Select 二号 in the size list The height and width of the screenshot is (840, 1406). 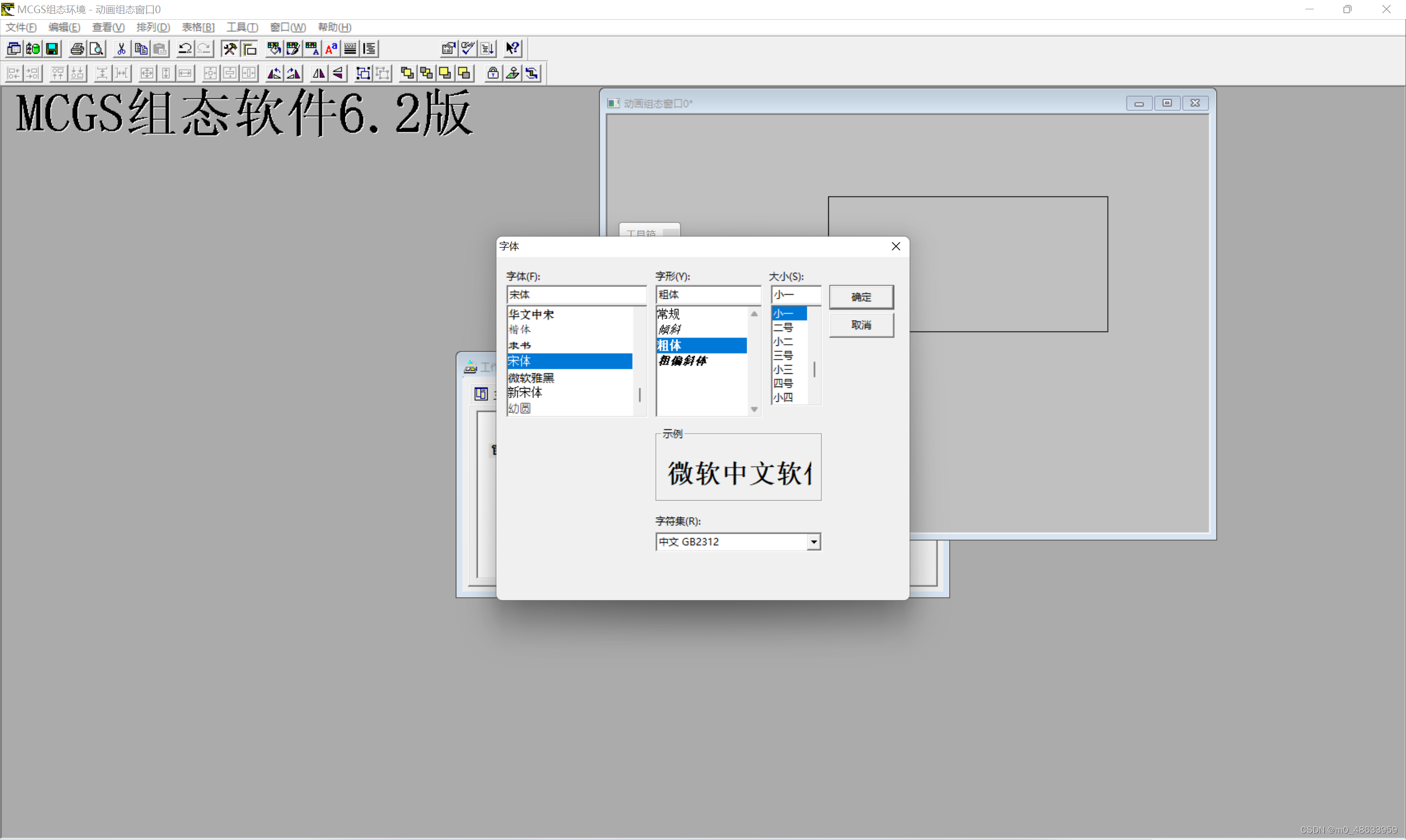click(784, 327)
